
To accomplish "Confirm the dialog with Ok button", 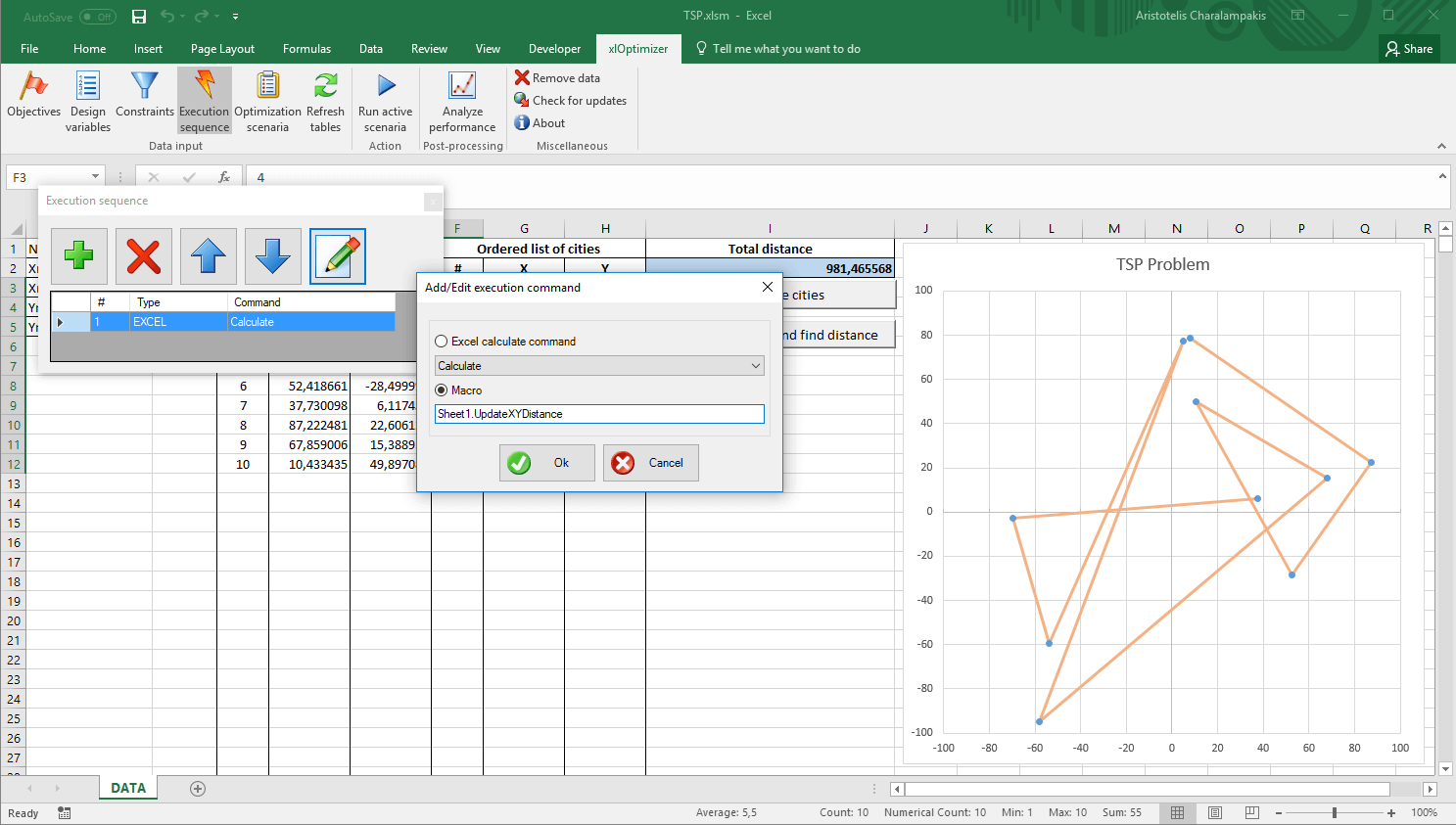I will click(546, 463).
